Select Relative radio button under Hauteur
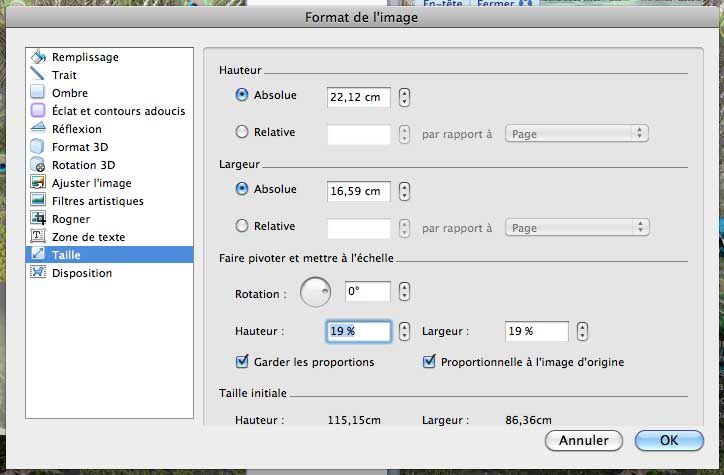Viewport: 724px width, 475px height. (242, 131)
